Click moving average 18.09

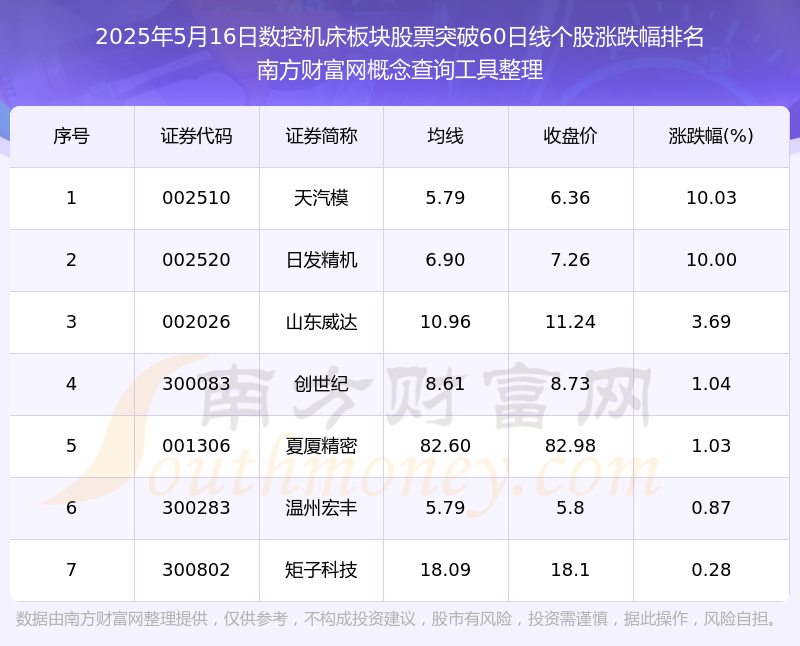tap(445, 570)
